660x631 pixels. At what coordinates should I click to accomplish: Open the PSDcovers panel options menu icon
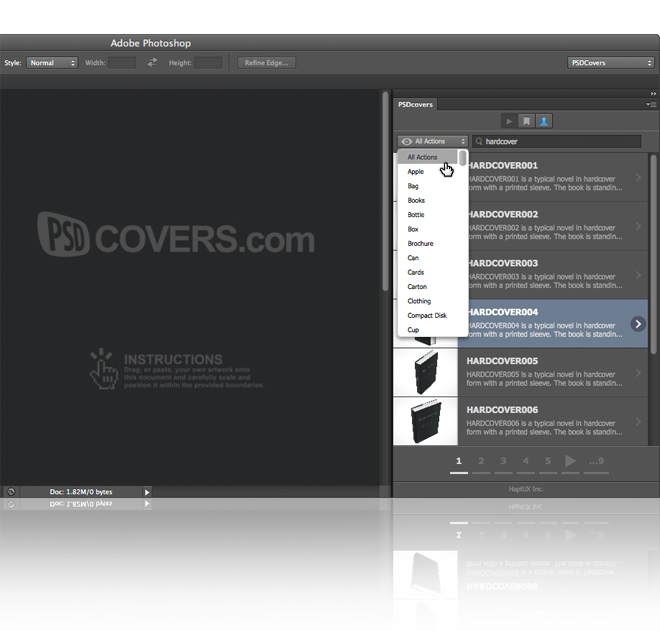click(651, 104)
